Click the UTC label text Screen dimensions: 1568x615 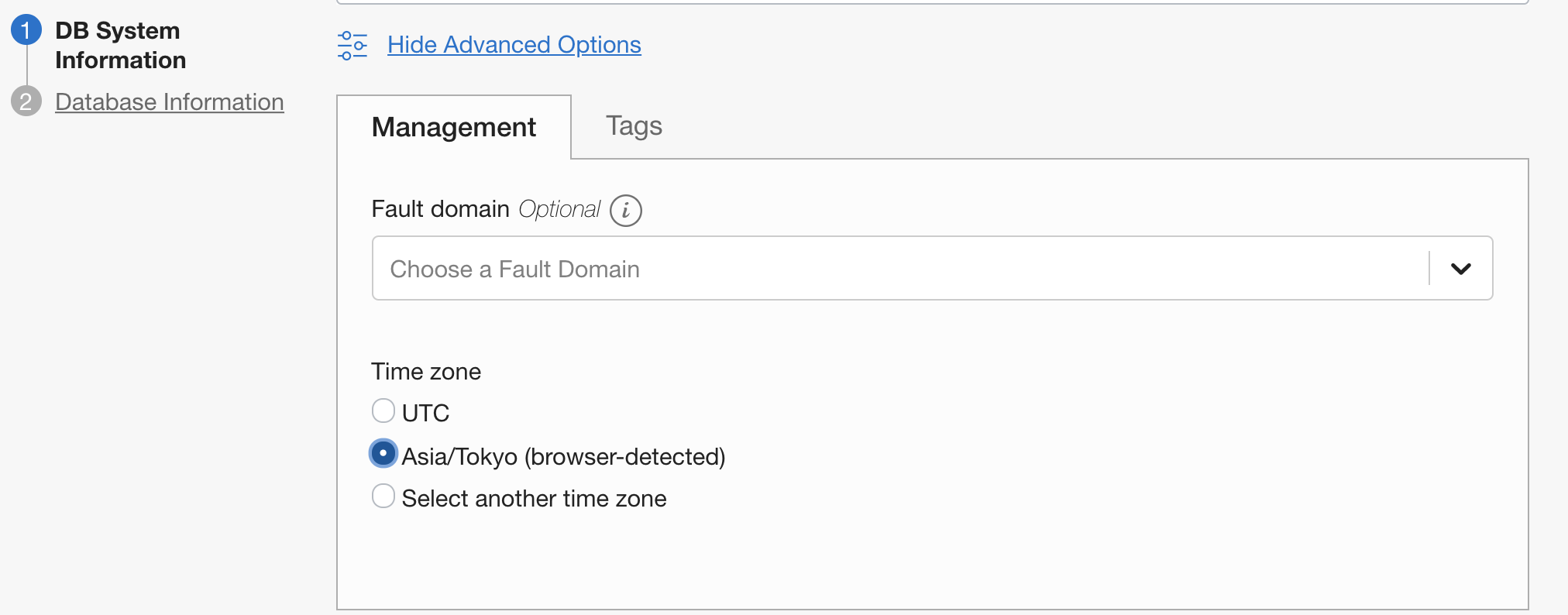(x=425, y=413)
